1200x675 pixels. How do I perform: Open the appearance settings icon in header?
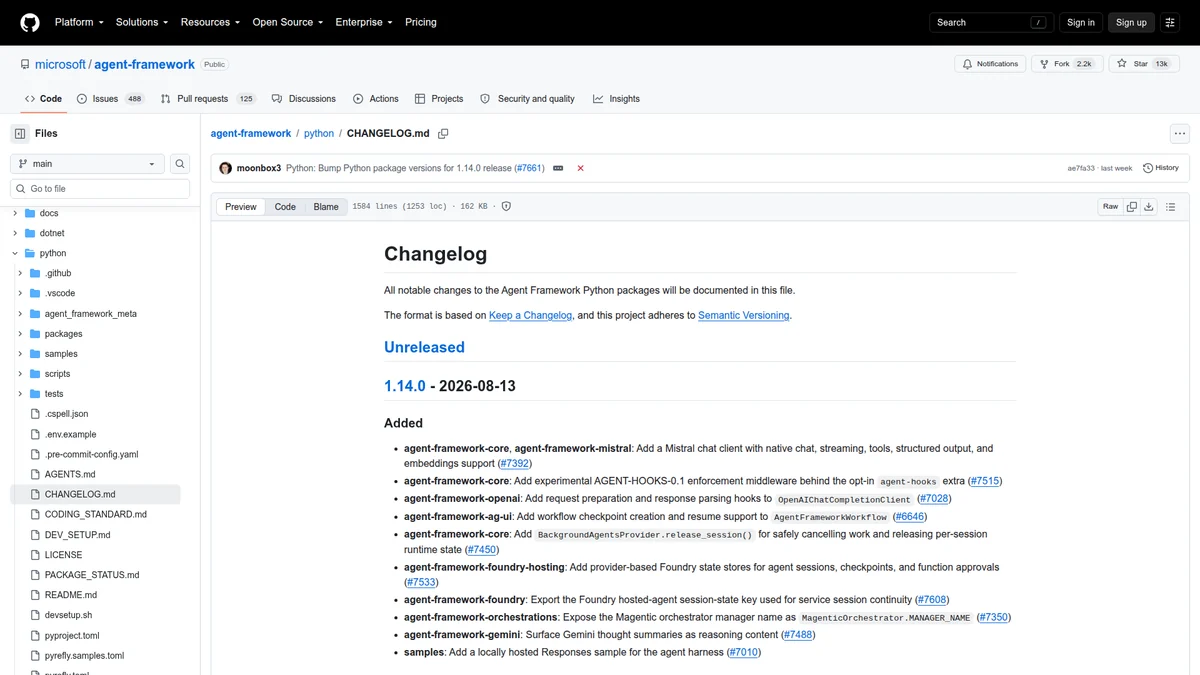[x=1170, y=22]
